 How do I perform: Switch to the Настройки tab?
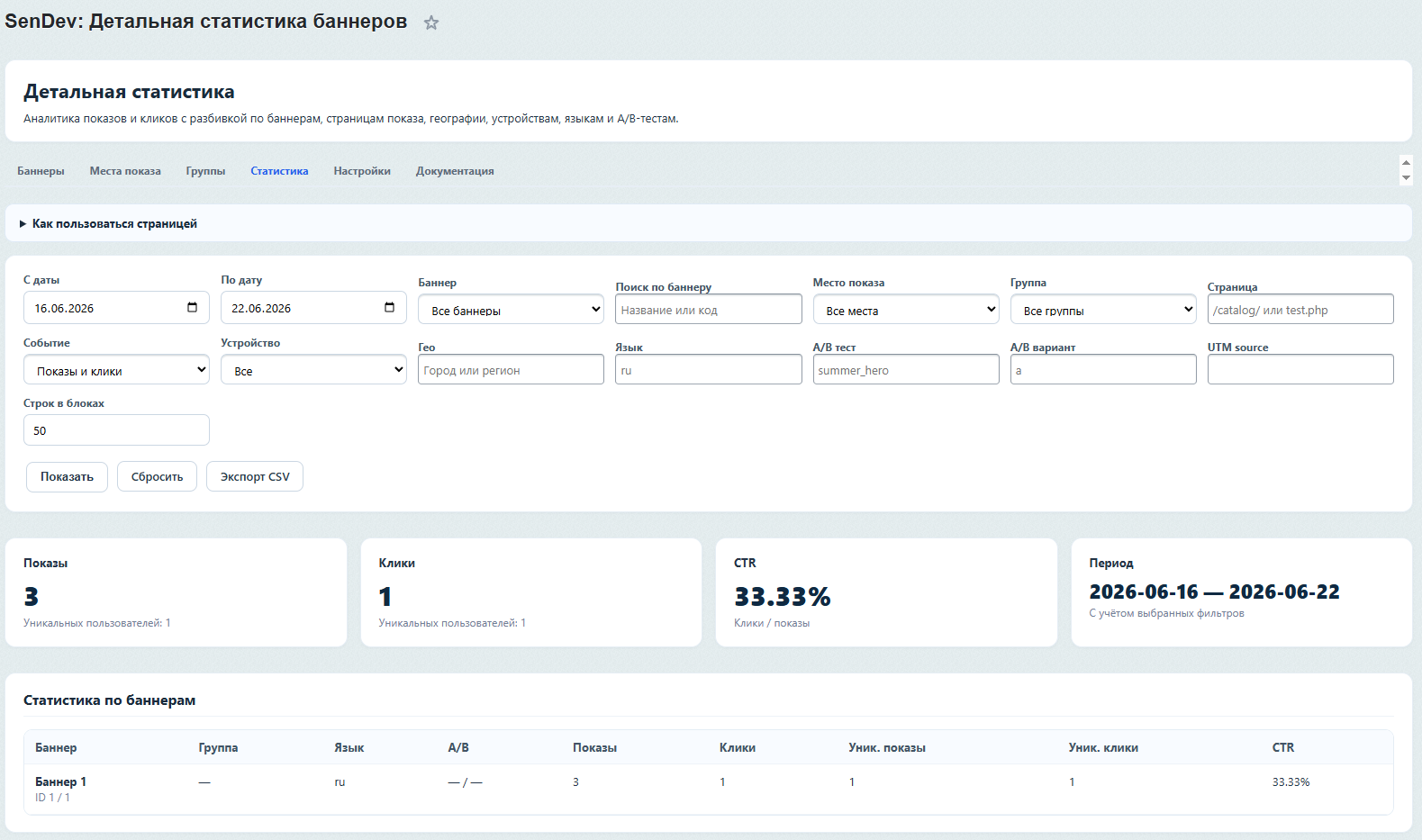click(362, 171)
